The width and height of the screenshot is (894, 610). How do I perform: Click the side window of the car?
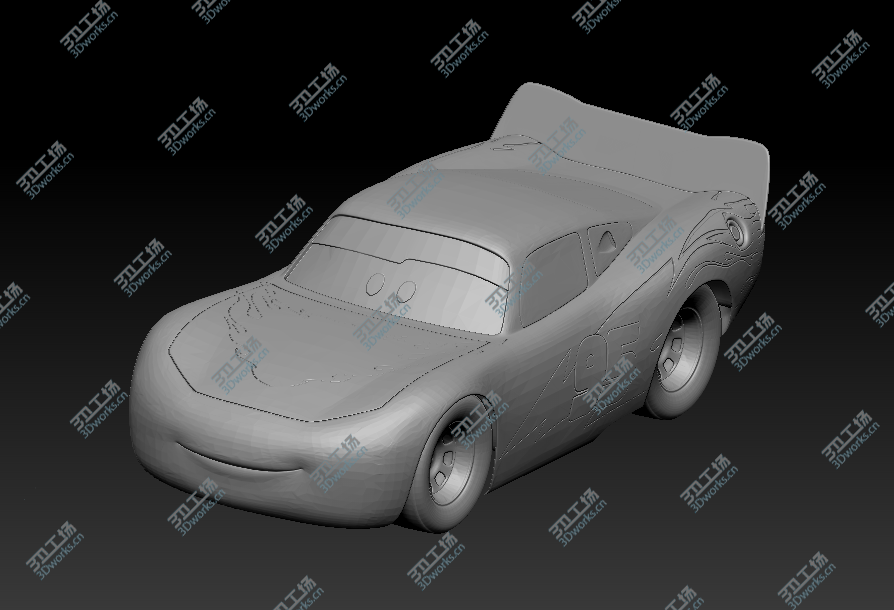(554, 279)
